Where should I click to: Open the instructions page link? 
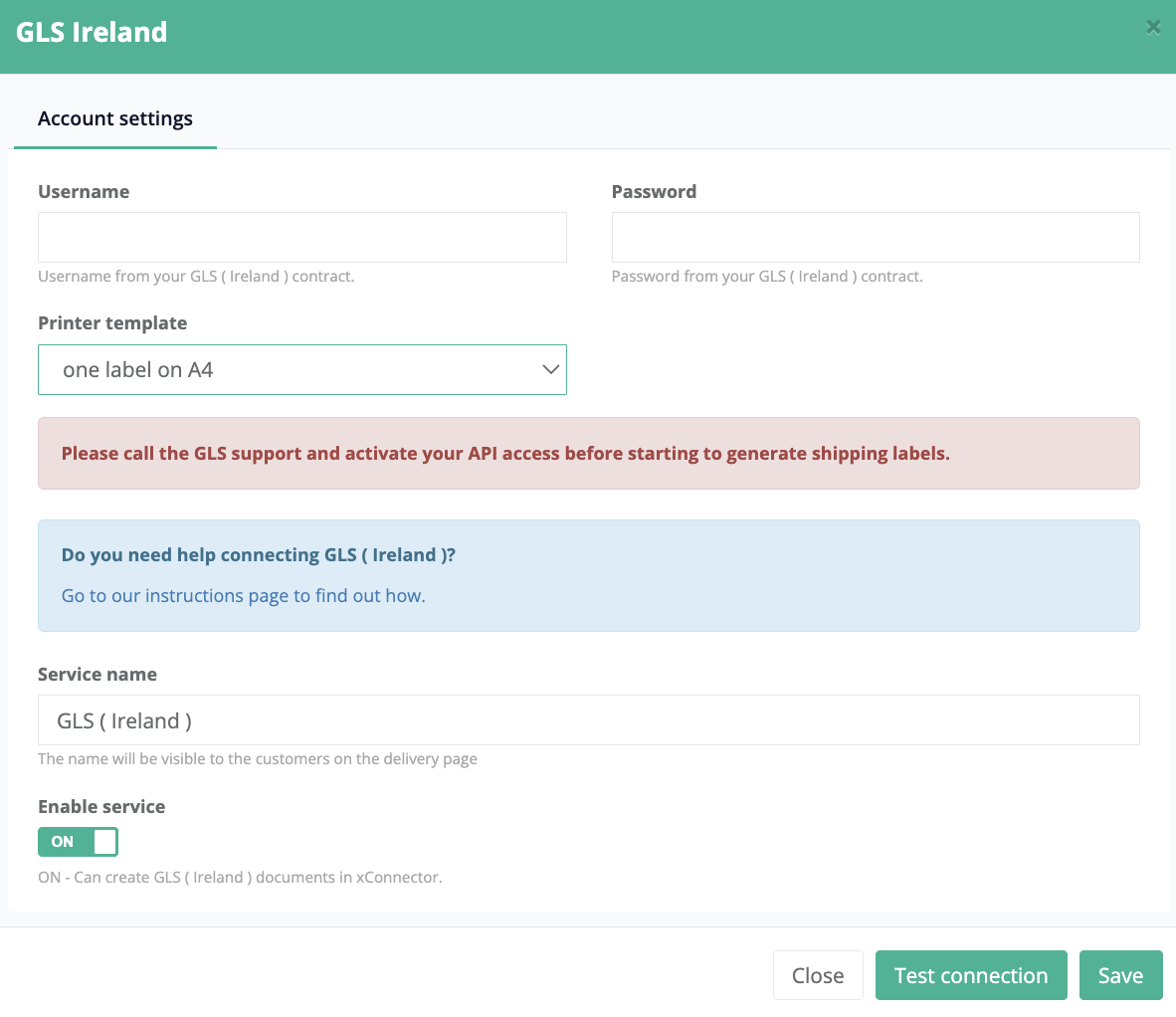pyautogui.click(x=244, y=596)
